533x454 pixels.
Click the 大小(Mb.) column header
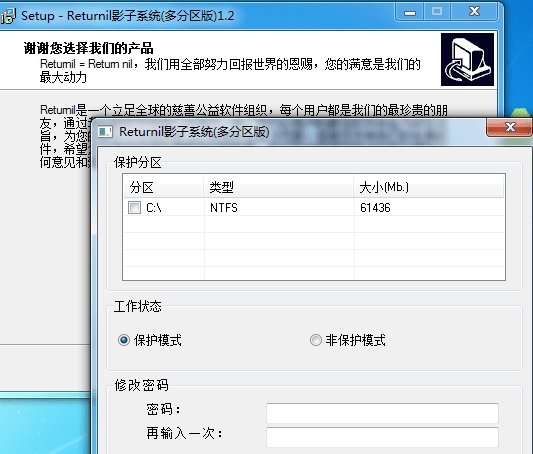pos(429,187)
